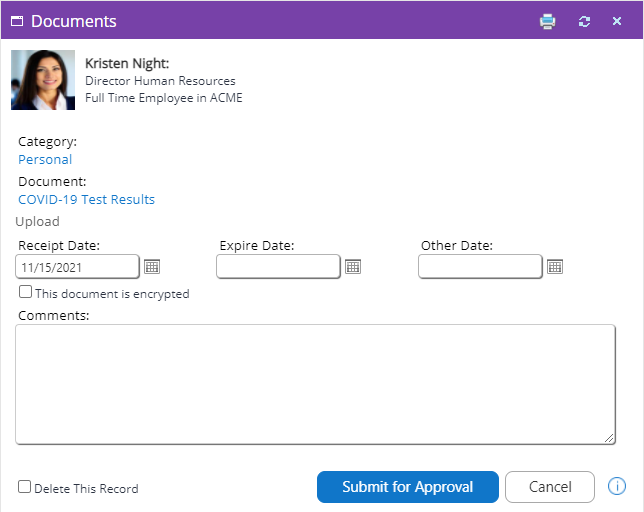The height and width of the screenshot is (512, 644).
Task: Select the Other Date input box
Action: (x=480, y=267)
